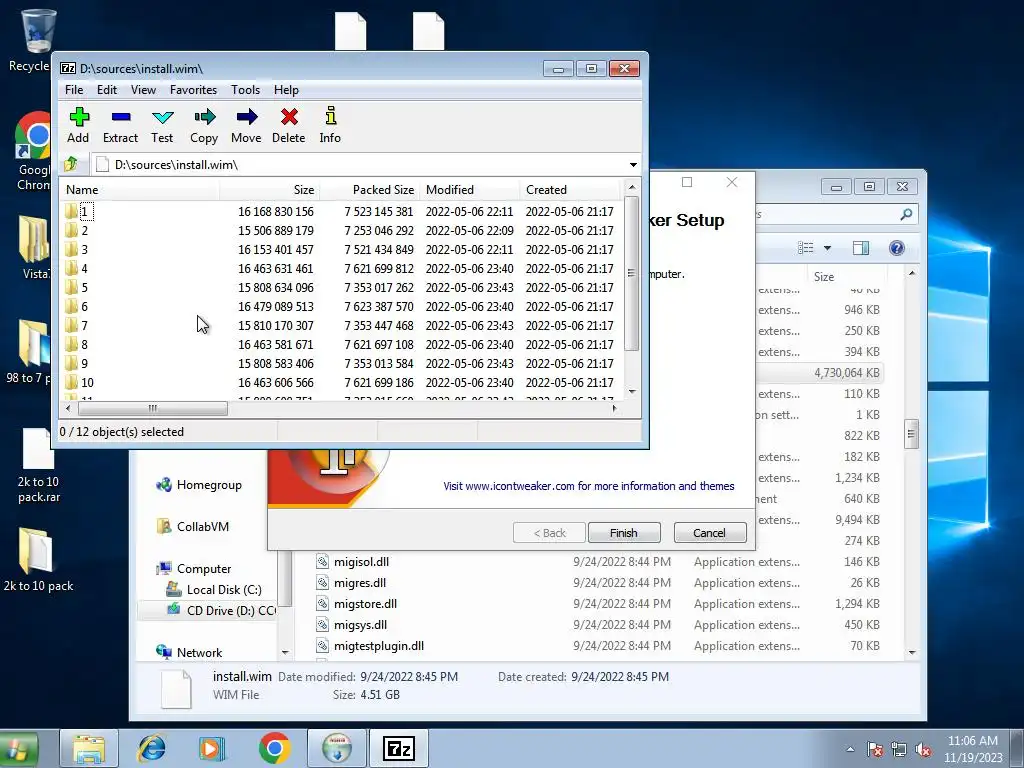Select the 2k to 10 pack.rar file

[39, 466]
